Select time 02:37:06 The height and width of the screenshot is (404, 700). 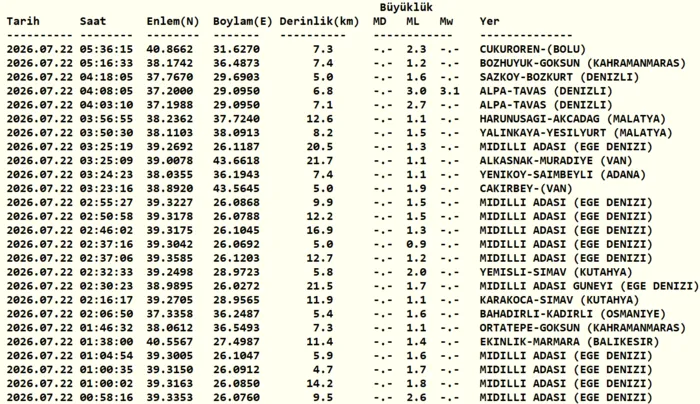[106, 258]
